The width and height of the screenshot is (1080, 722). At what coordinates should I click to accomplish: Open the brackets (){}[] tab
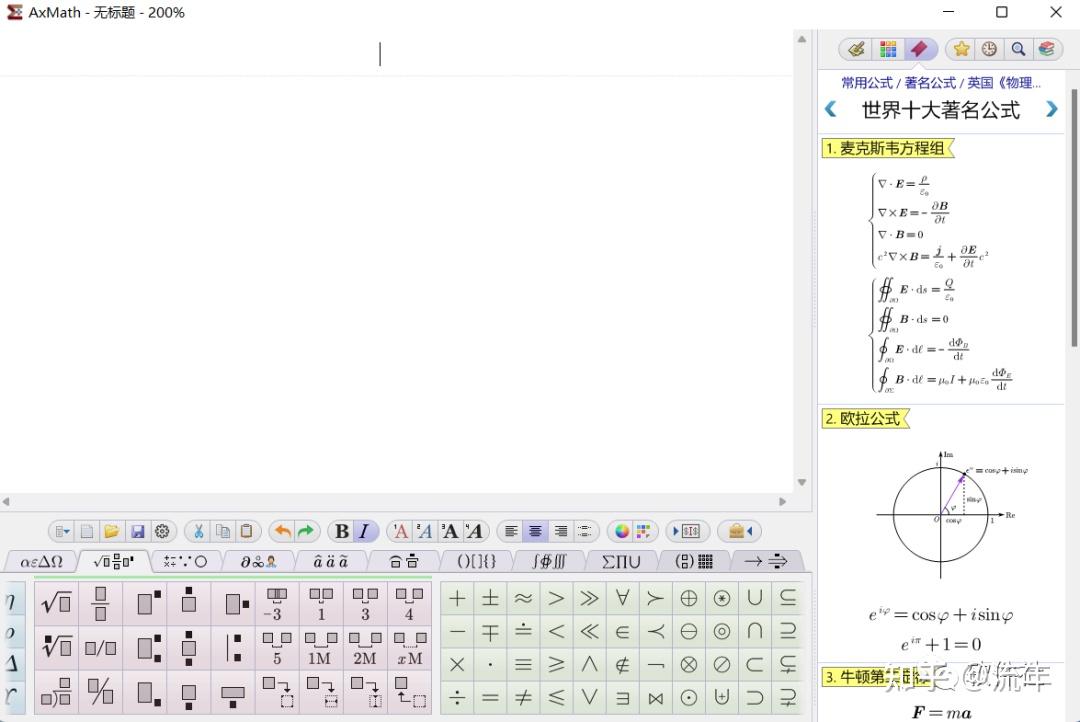point(477,561)
